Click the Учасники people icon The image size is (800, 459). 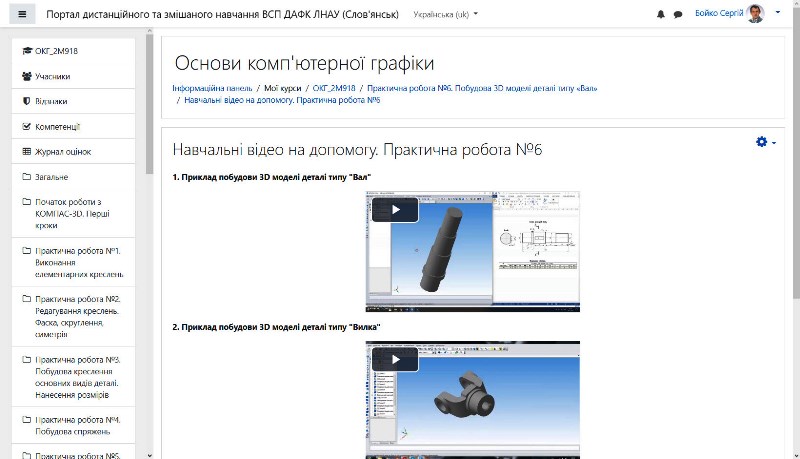pyautogui.click(x=27, y=76)
